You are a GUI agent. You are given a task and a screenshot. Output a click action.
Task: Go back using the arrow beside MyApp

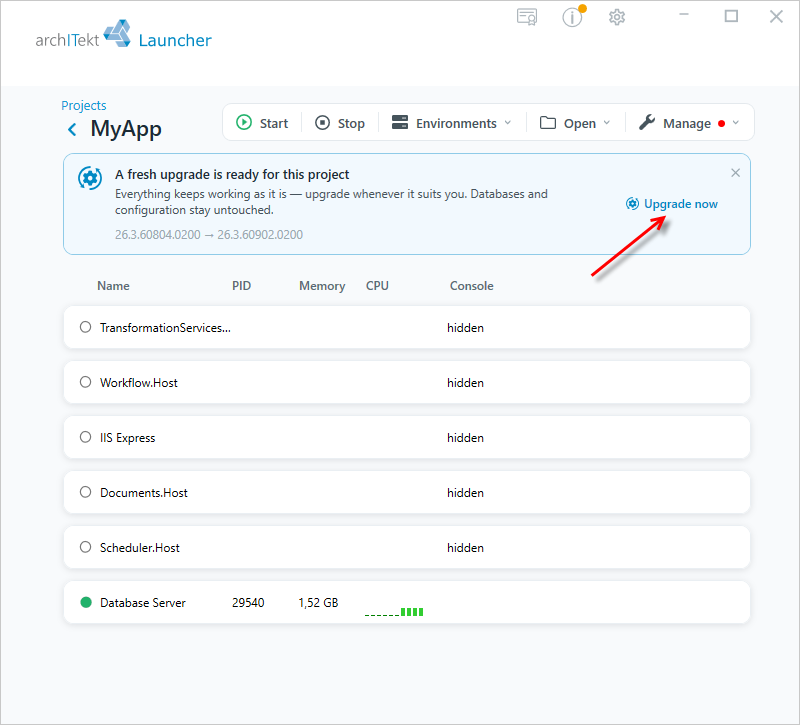[72, 130]
